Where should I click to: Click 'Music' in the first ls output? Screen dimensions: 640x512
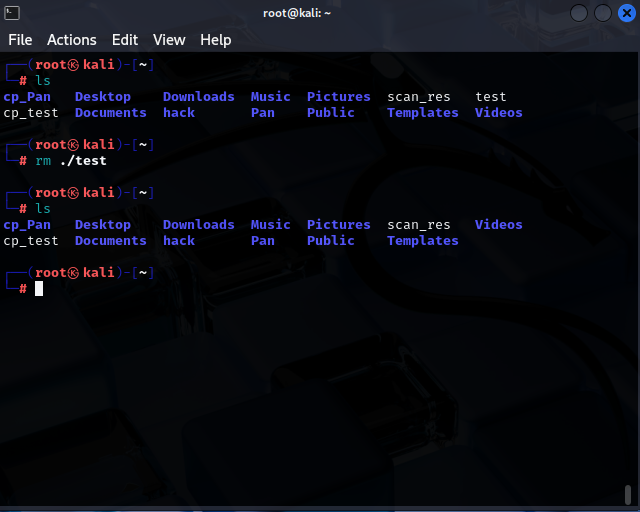coord(271,97)
